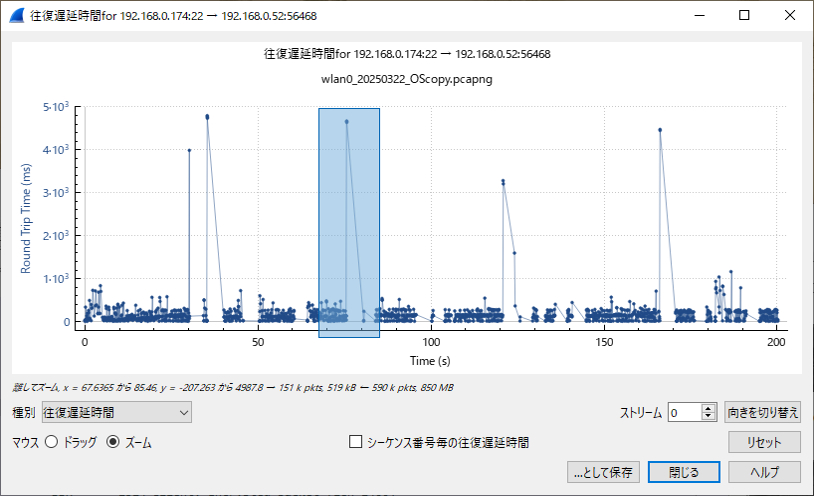The height and width of the screenshot is (496, 814).
Task: Click the 向きを切り替え button
Action: pos(762,412)
